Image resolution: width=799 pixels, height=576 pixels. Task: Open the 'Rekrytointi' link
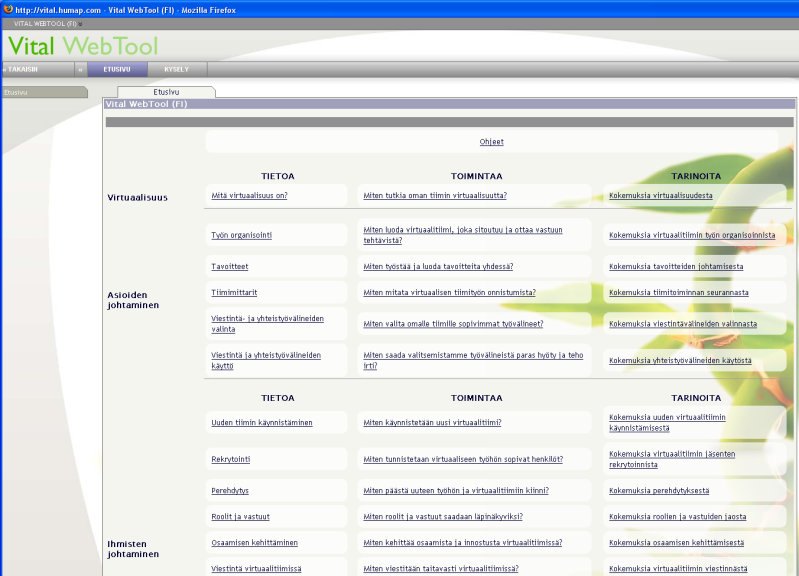click(x=230, y=459)
